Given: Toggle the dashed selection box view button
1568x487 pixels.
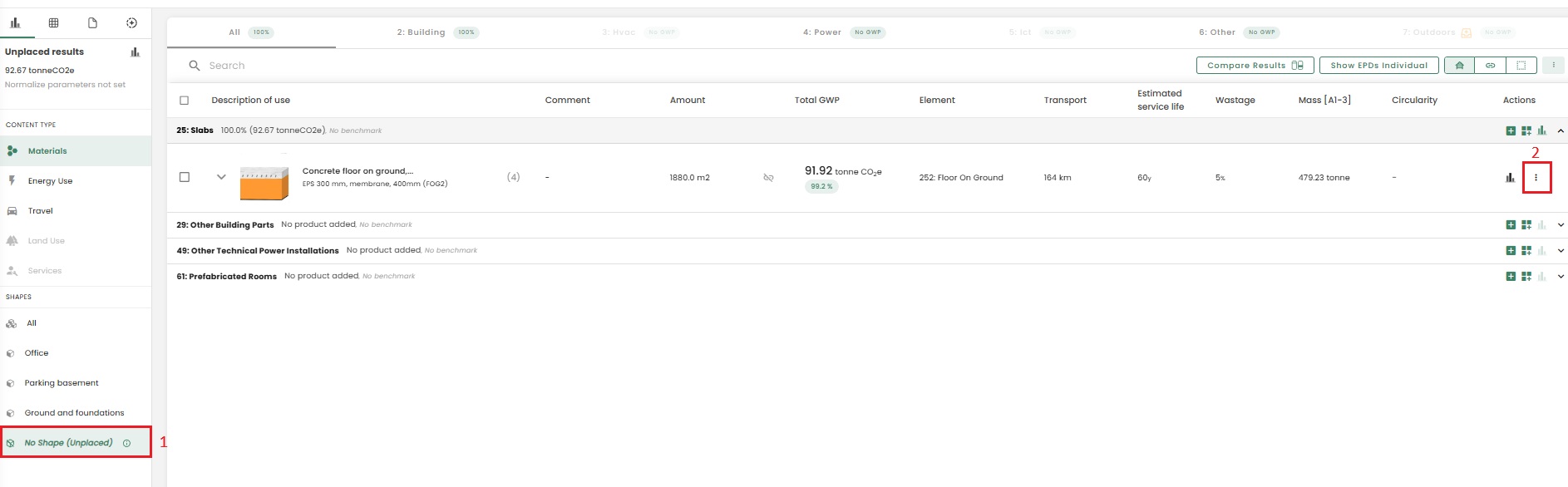Looking at the screenshot, I should pyautogui.click(x=1521, y=66).
